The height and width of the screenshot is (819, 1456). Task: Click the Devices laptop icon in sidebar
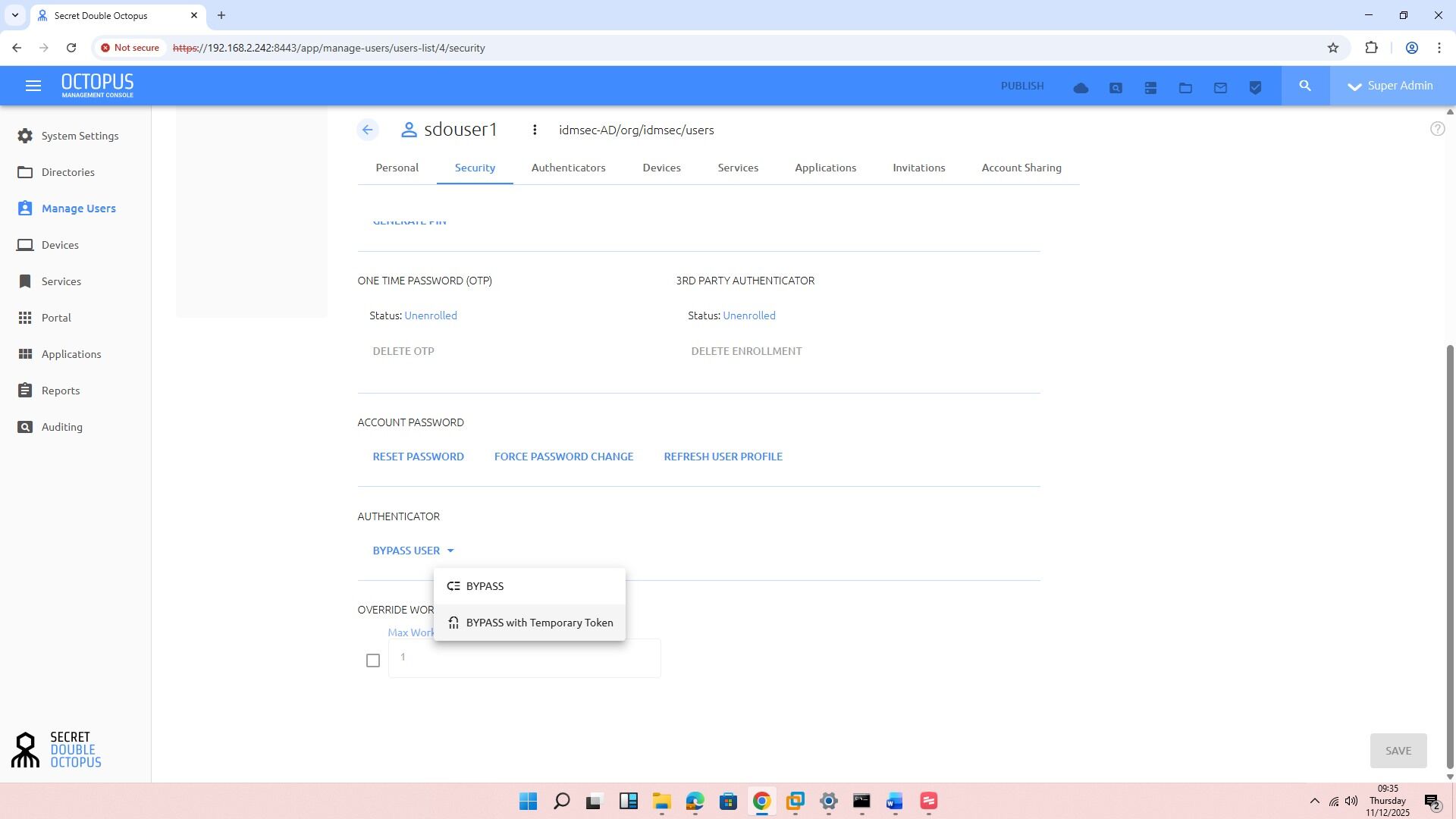tap(25, 245)
